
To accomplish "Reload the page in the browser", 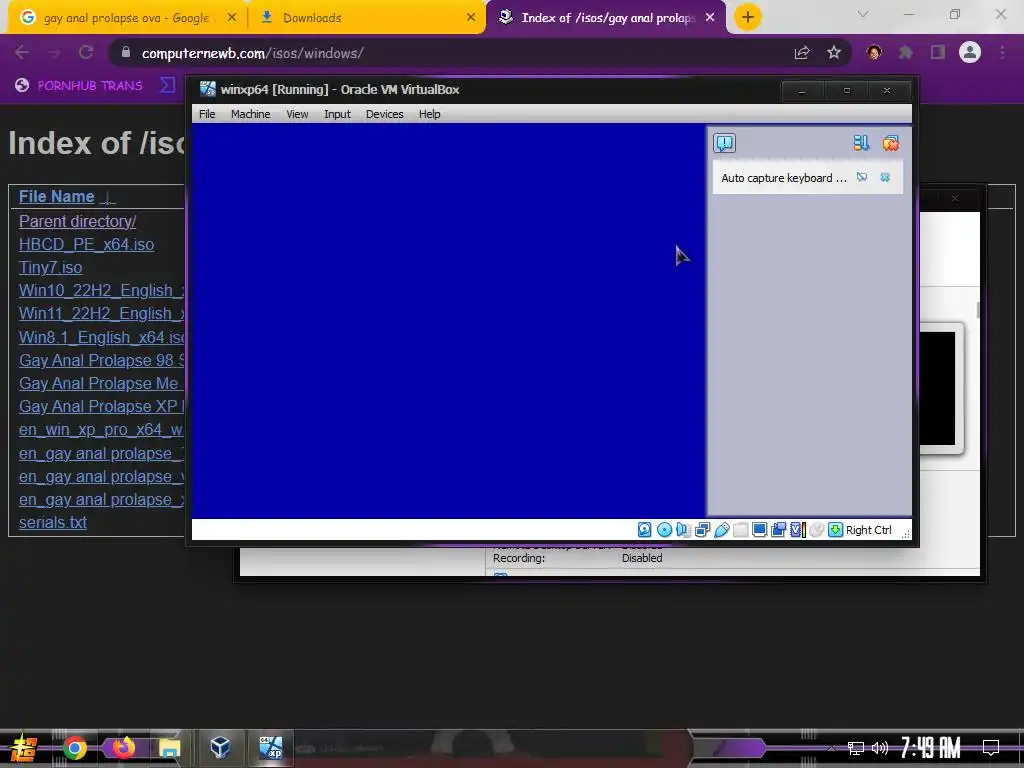I will pyautogui.click(x=86, y=53).
